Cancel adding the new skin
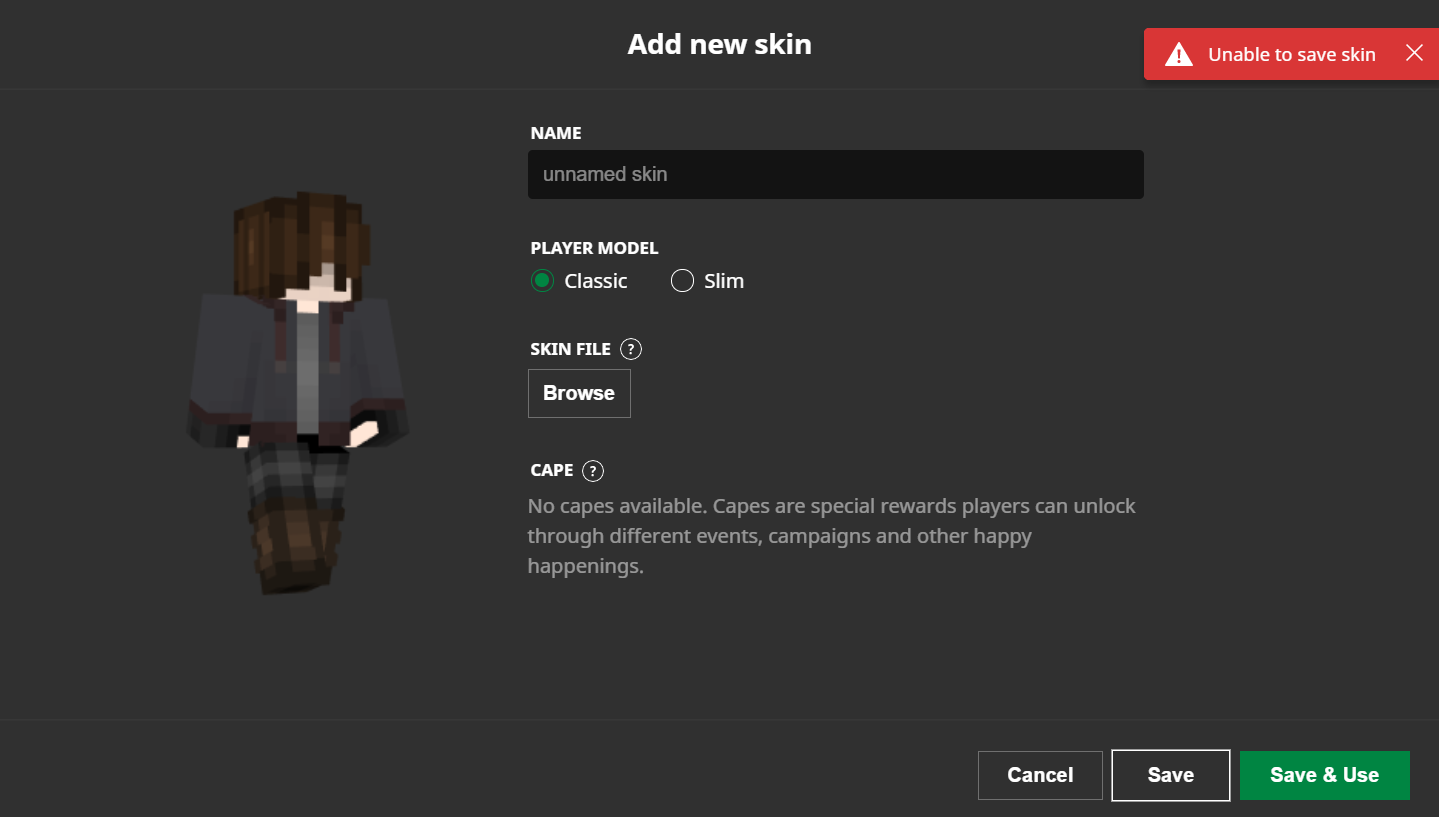Viewport: 1439px width, 817px height. (1040, 775)
